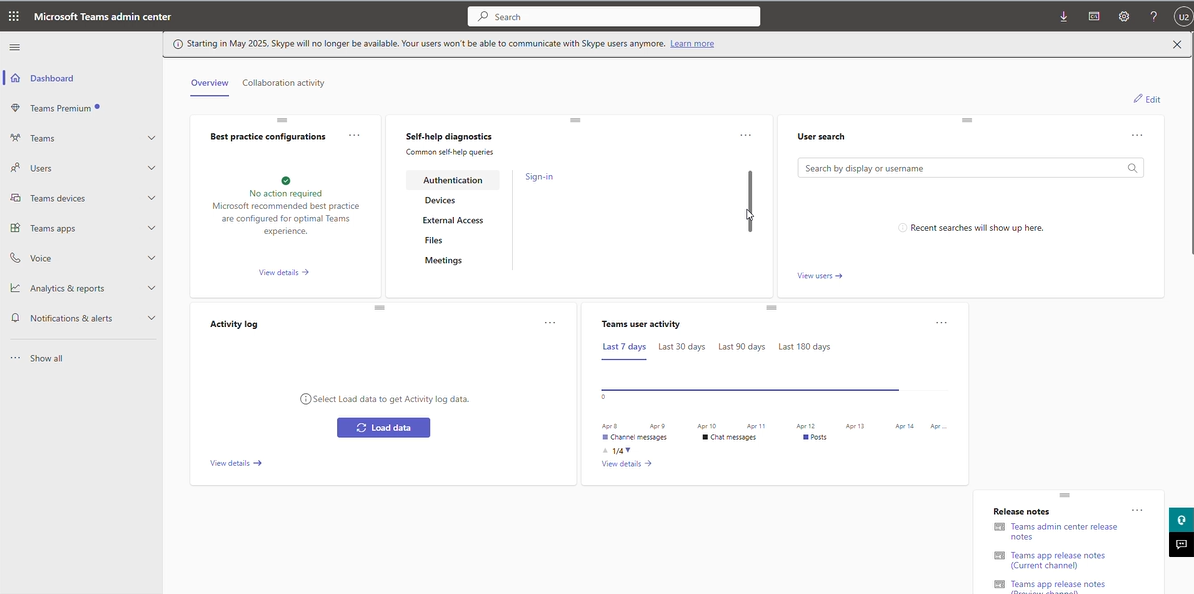Click the Teams people icon in sidebar

tap(15, 138)
